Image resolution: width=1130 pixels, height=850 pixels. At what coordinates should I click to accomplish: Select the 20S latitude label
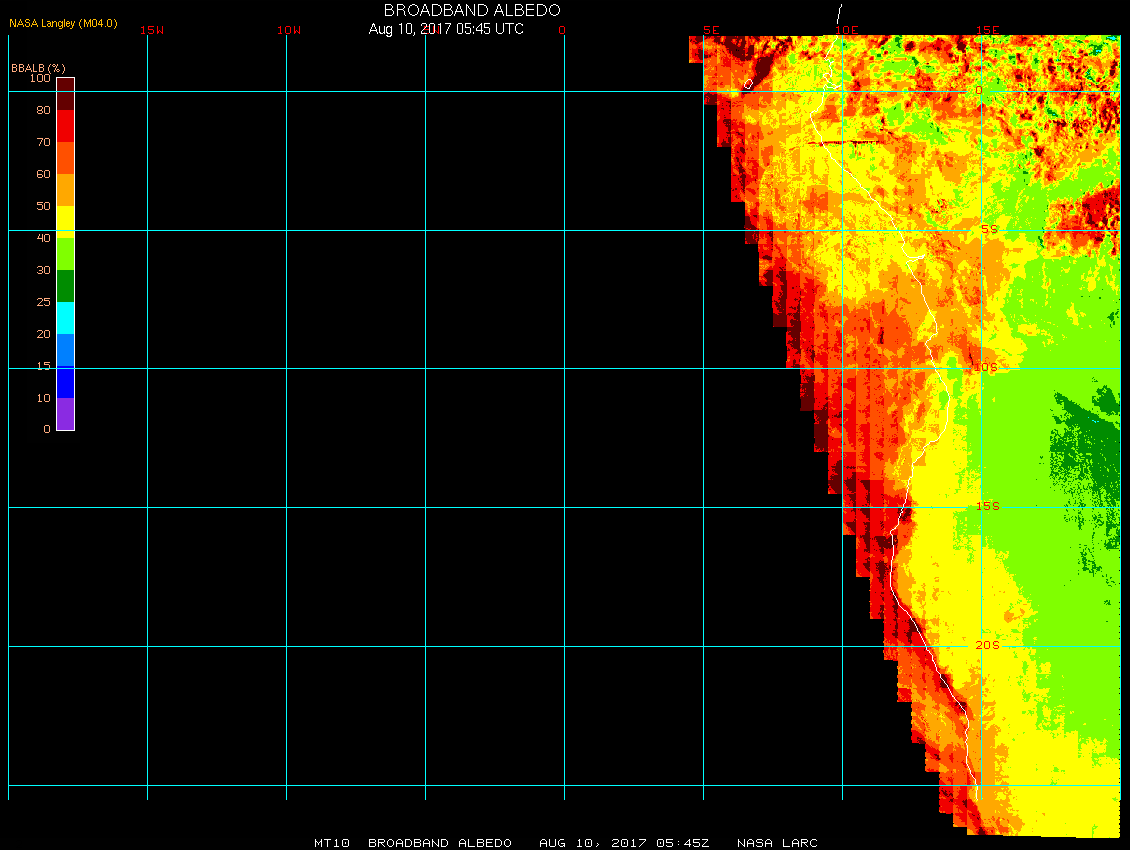pyautogui.click(x=987, y=646)
